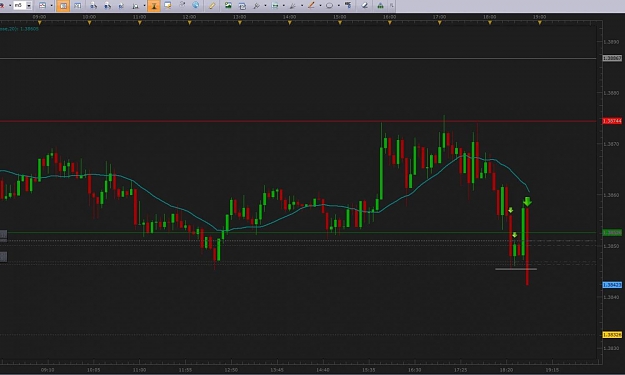625x375 pixels.
Task: Click the first toolbar icon at left edge
Action: pos(2,6)
